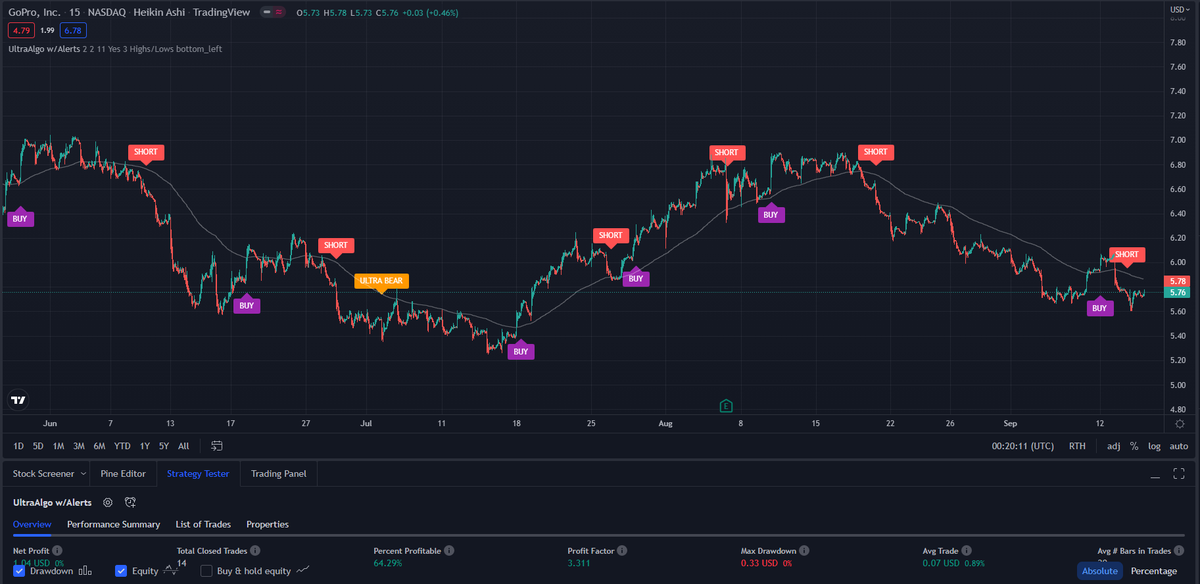Click the buy & hold equity line icon
Screen dimensions: 1200x584
click(x=303, y=571)
